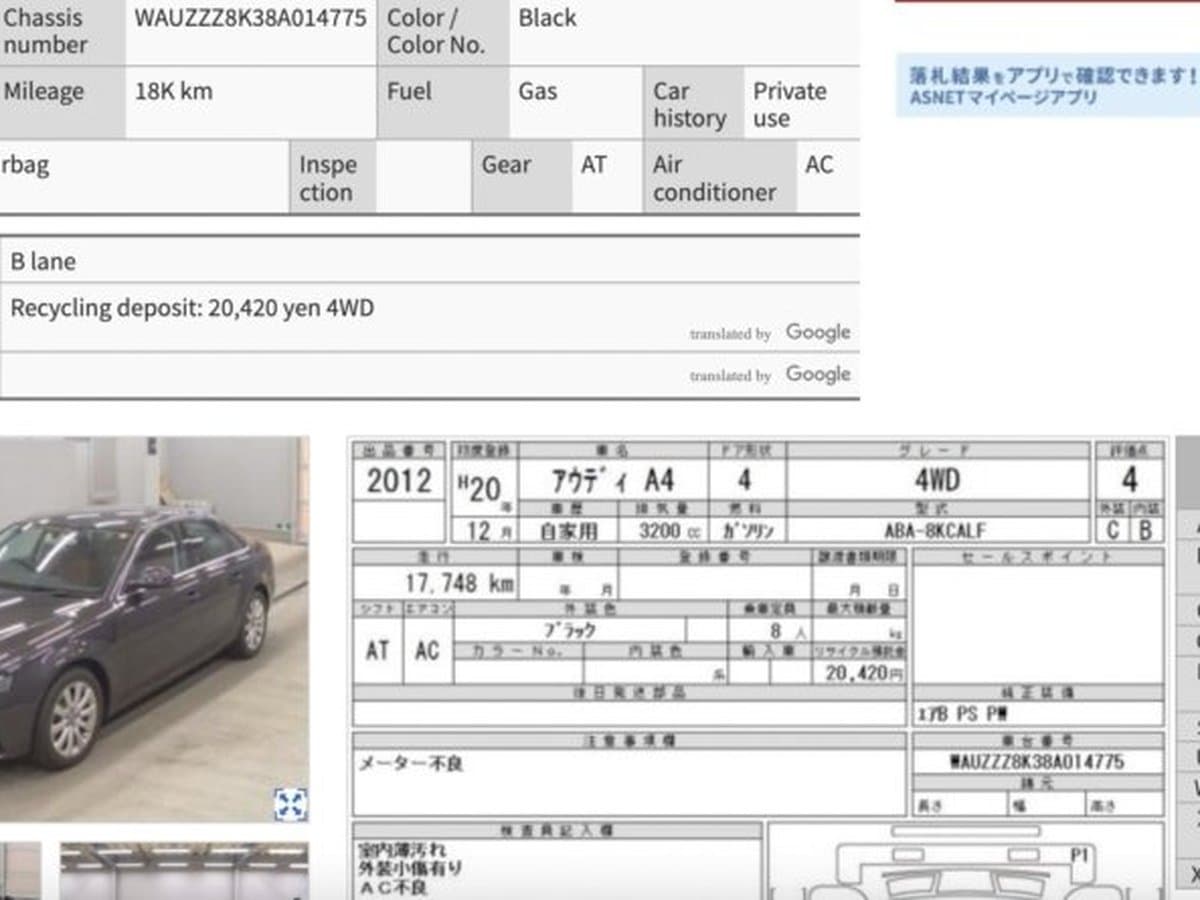The width and height of the screenshot is (1200, 900).
Task: Click the 'Private use' car history value
Action: (790, 104)
